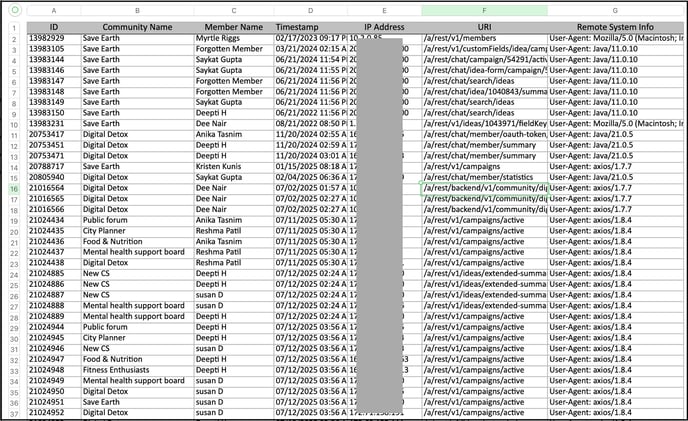
Task: Select ID cell 21024952
Action: pos(54,413)
